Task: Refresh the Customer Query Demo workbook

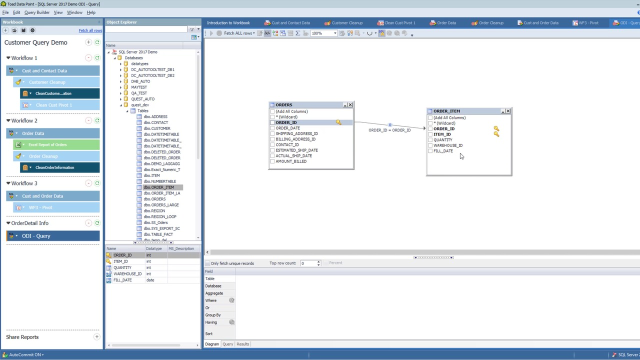Action: click(x=97, y=42)
